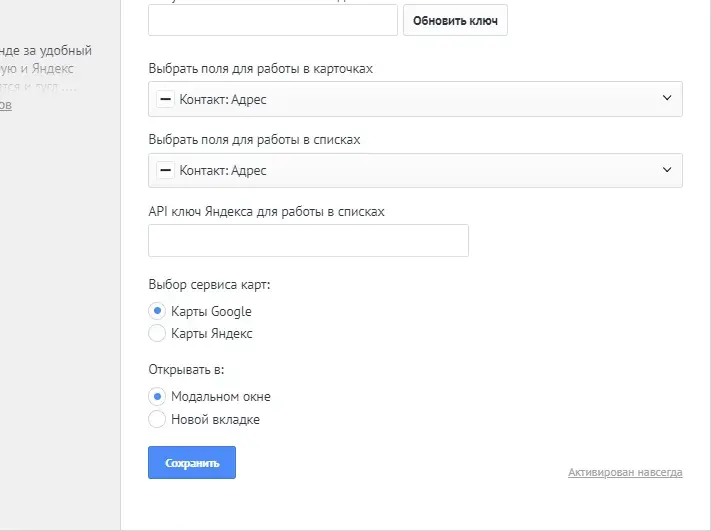Select Карты Google radio option
The image size is (711, 531).
coord(157,311)
